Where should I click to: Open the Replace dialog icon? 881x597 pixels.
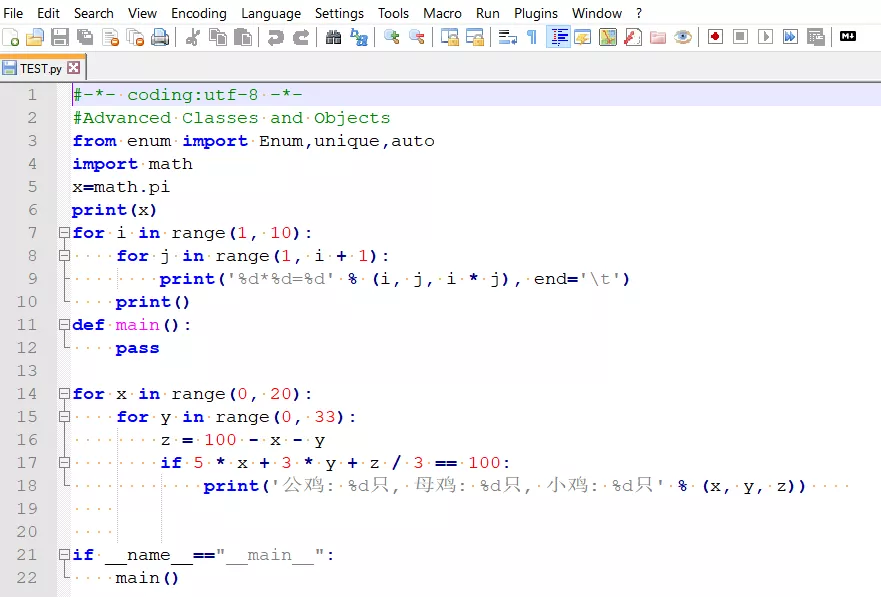pos(358,38)
